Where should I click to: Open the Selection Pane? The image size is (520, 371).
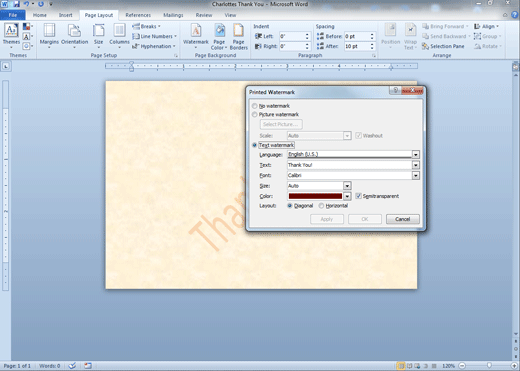[443, 46]
